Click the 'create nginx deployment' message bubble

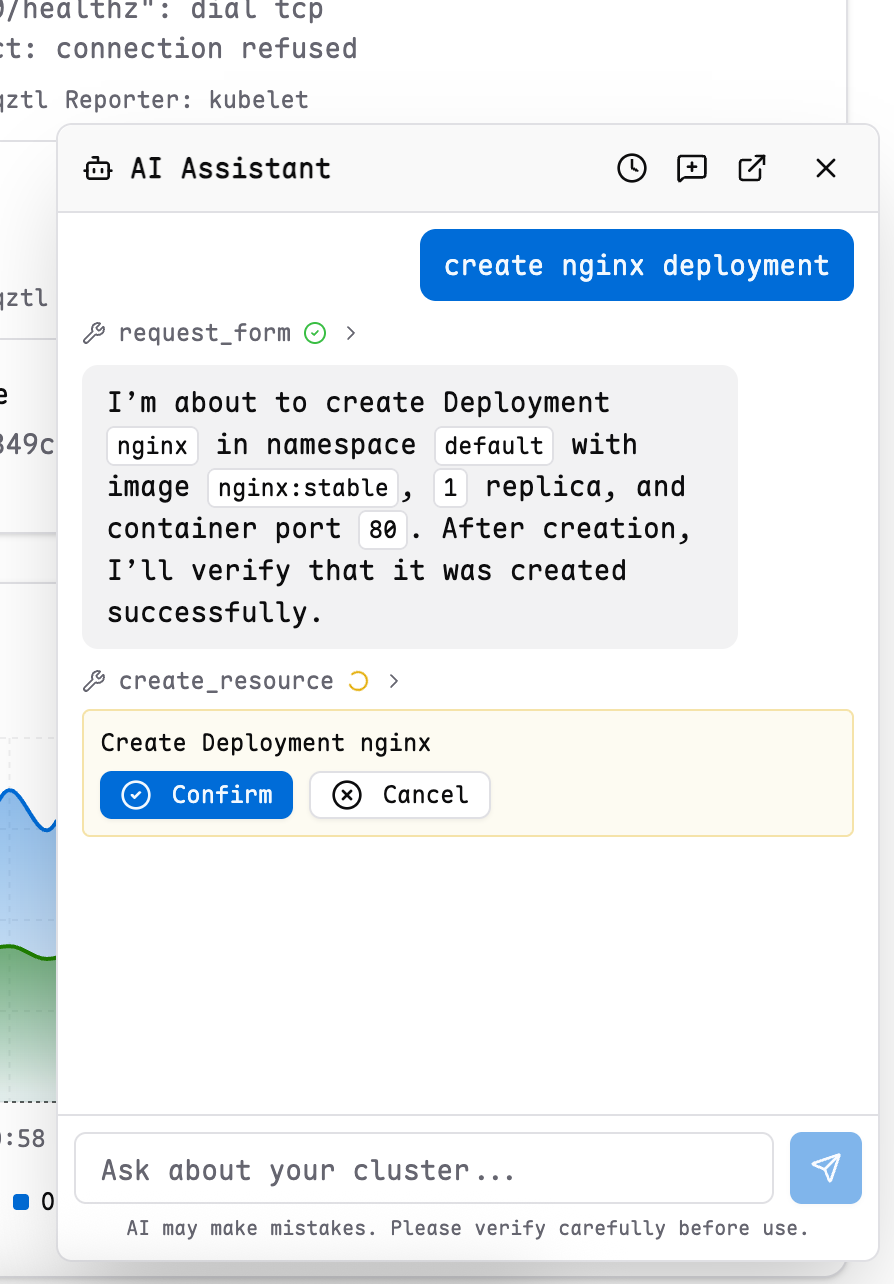pos(636,265)
